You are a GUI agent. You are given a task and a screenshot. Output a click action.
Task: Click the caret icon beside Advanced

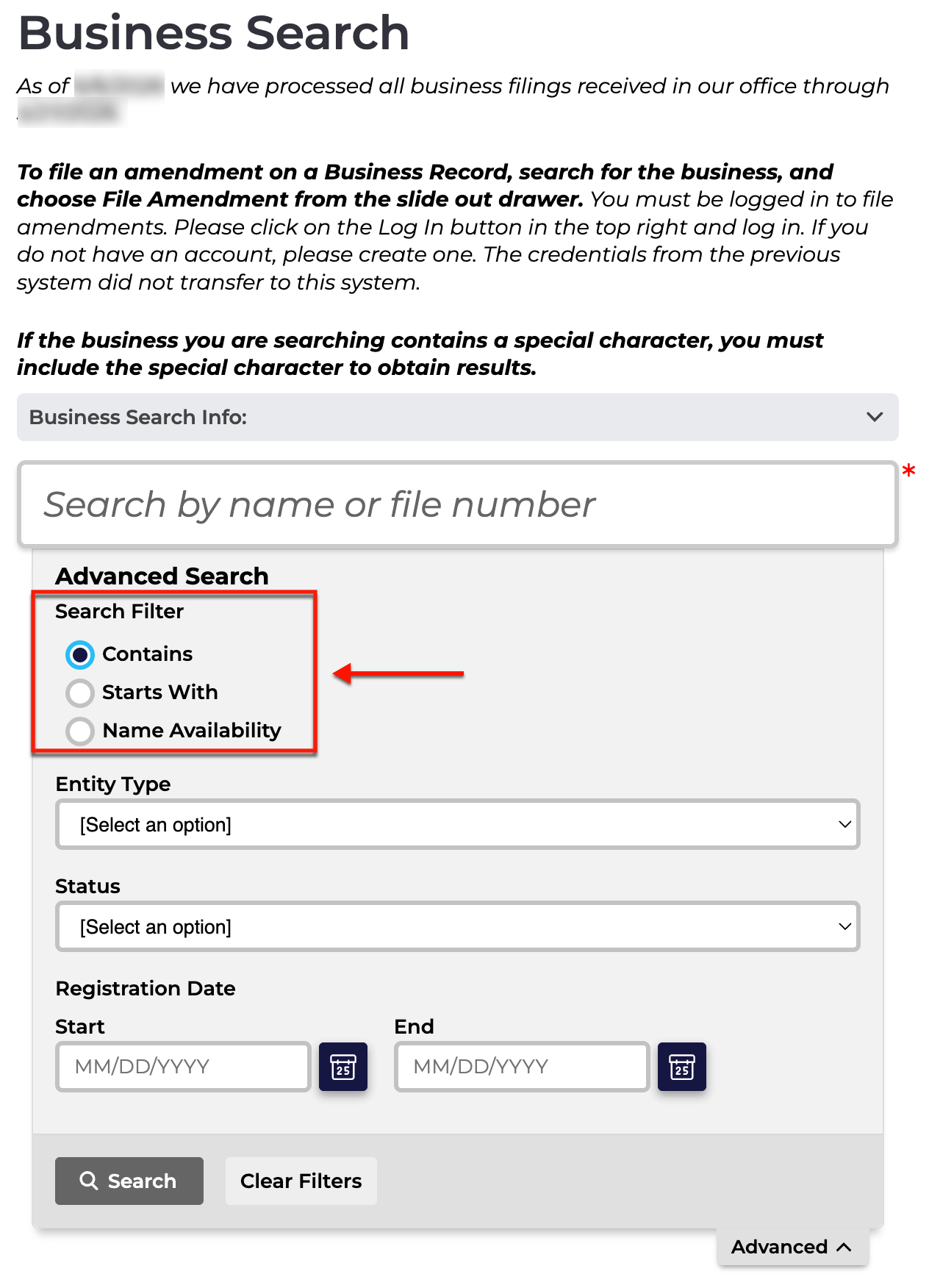click(844, 1247)
